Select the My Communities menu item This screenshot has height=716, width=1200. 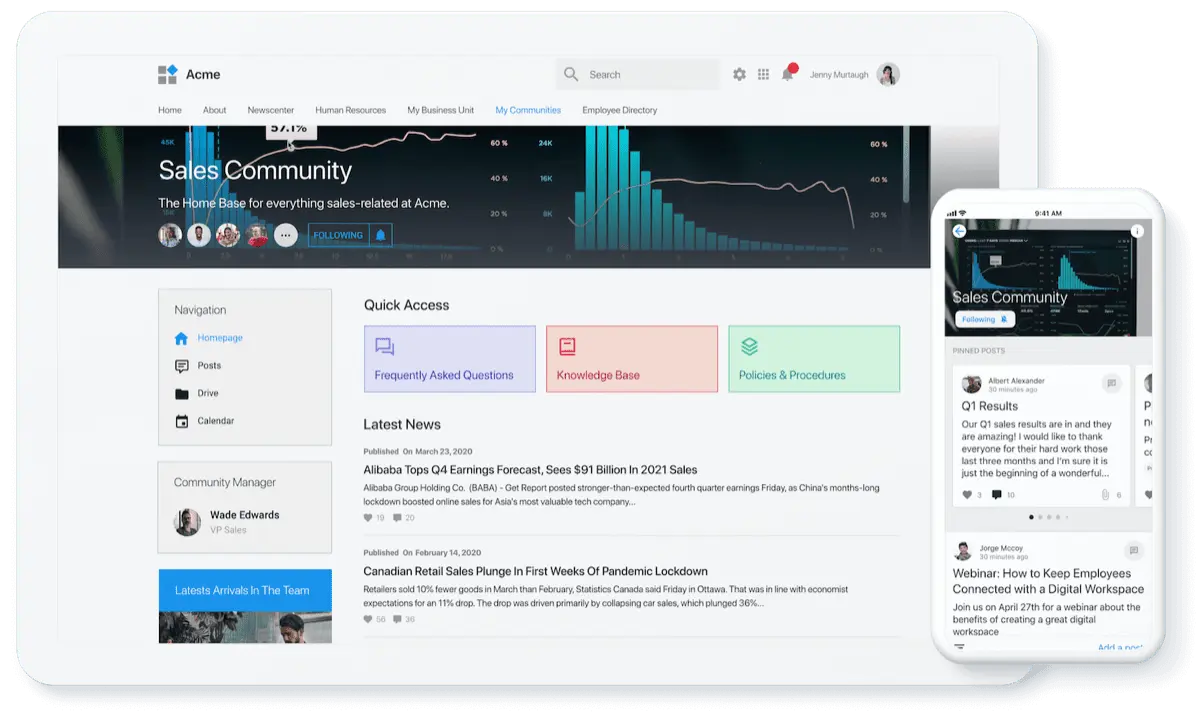pos(528,110)
